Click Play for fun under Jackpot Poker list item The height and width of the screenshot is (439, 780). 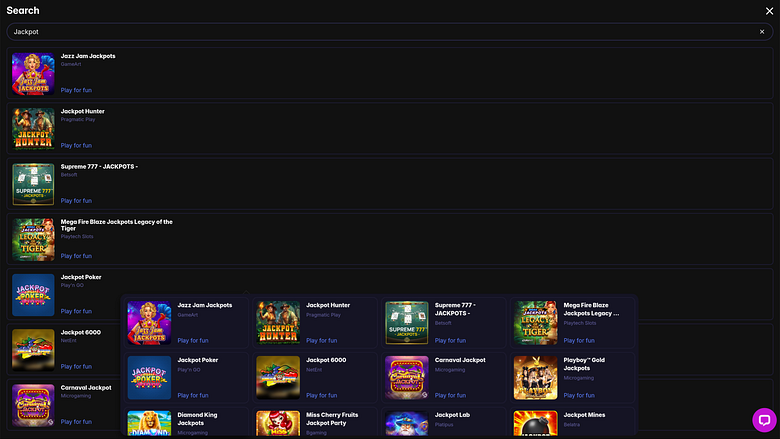point(76,311)
